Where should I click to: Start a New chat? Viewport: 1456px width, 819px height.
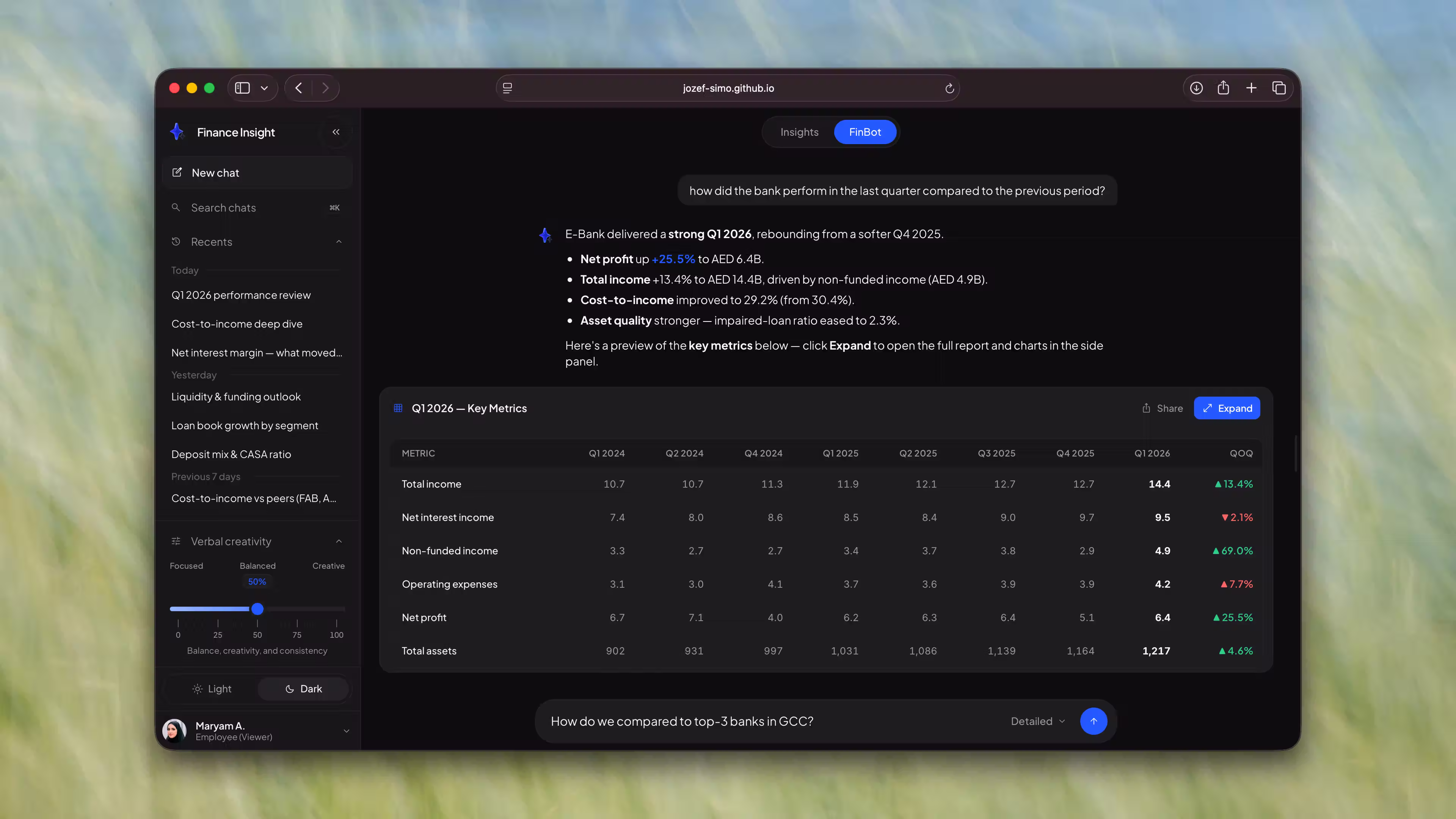click(257, 173)
